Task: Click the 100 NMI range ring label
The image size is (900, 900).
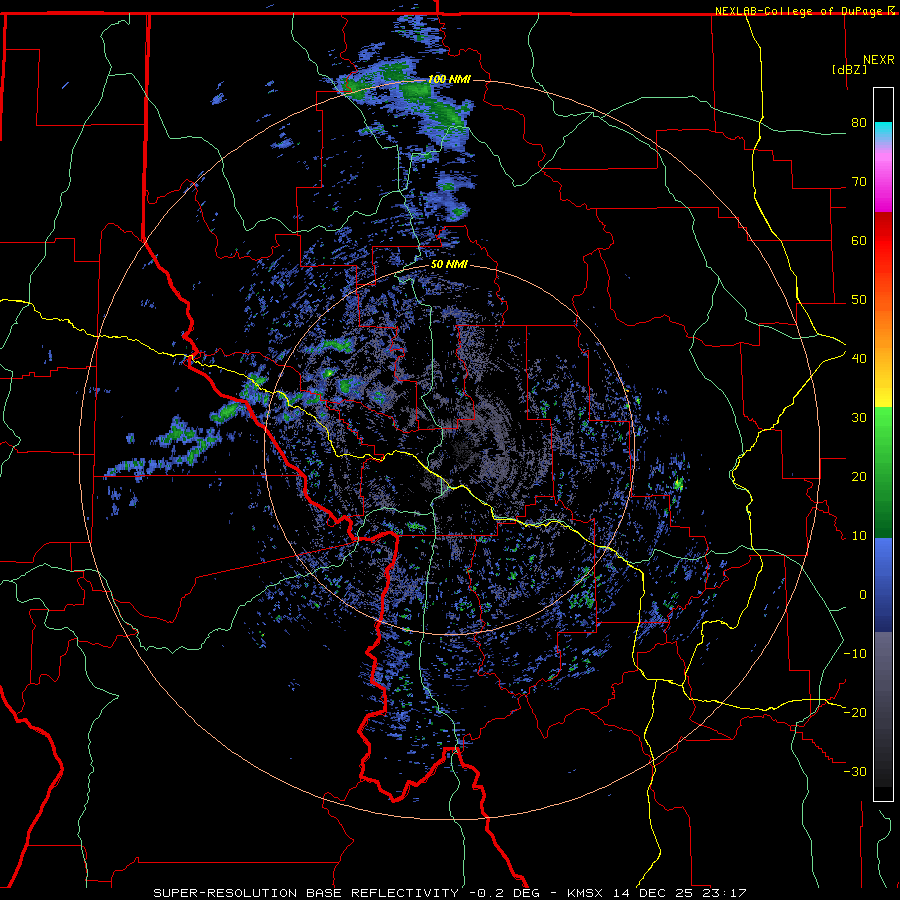Action: click(x=449, y=79)
